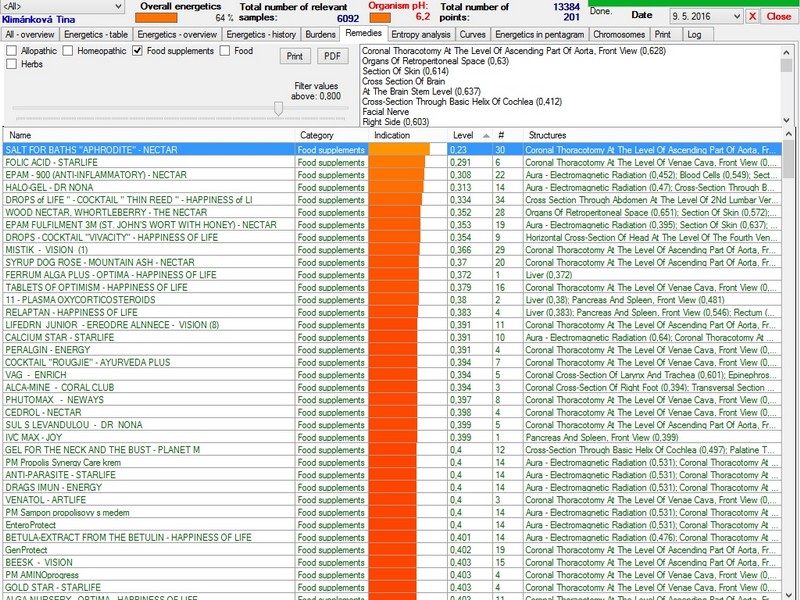Enable the Herbs checkbox
800x600 pixels.
(x=11, y=64)
